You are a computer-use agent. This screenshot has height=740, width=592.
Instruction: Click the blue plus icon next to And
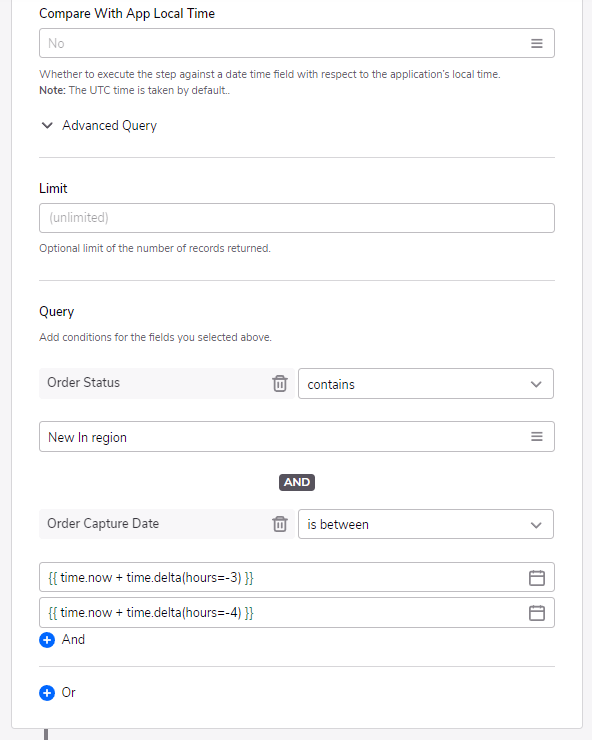click(x=47, y=640)
